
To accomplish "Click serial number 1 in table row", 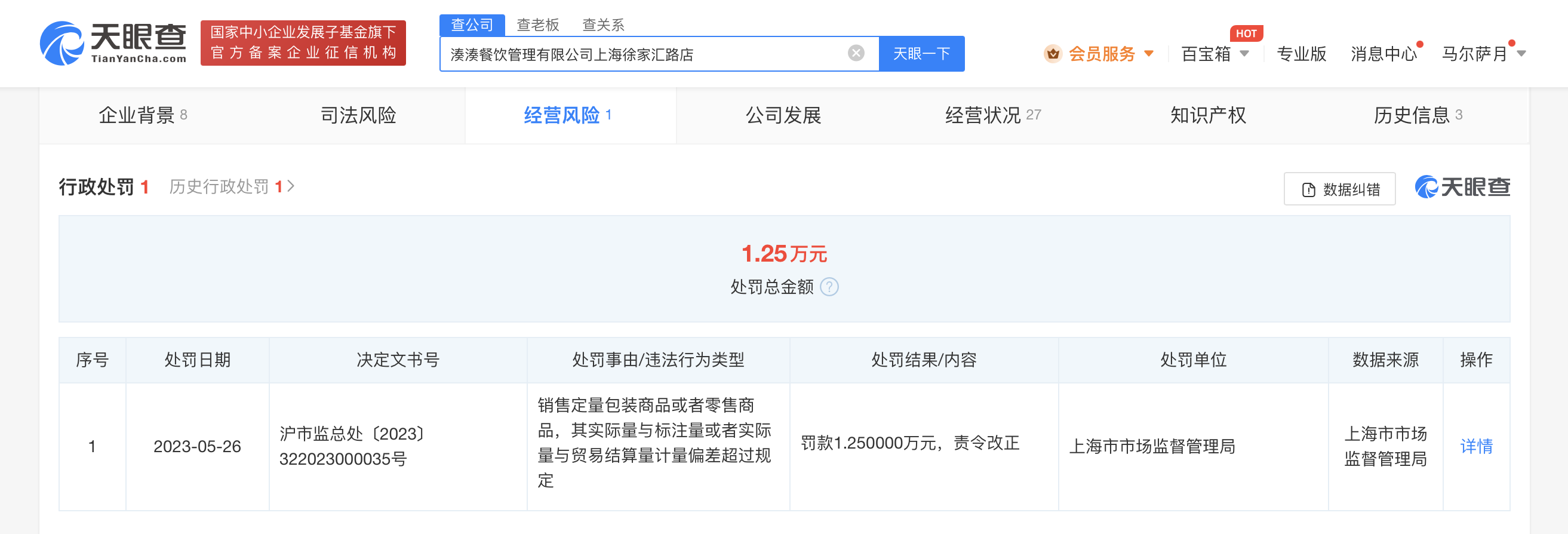I will [x=92, y=446].
